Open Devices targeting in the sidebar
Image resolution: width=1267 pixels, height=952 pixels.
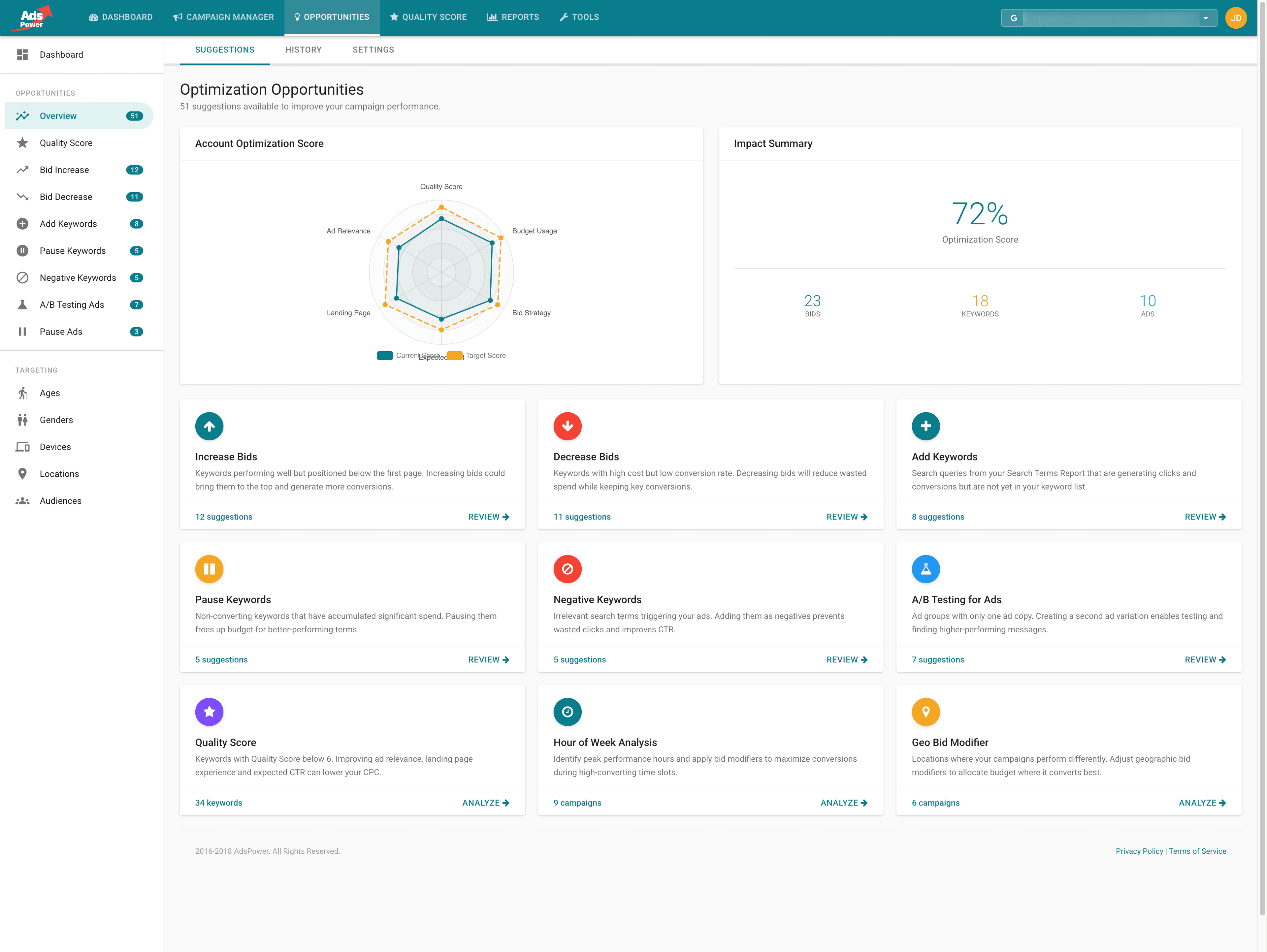(x=55, y=447)
